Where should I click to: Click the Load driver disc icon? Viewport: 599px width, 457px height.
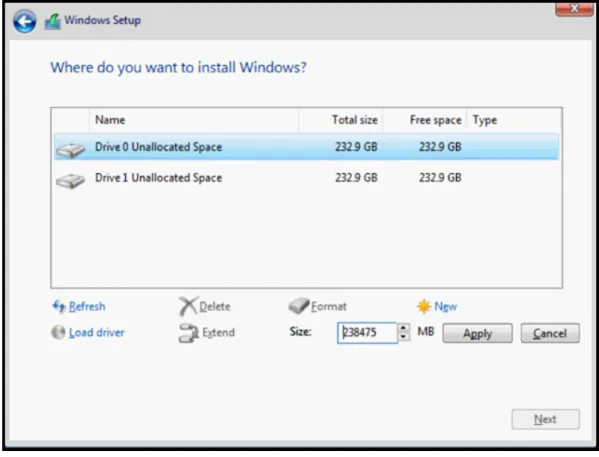pyautogui.click(x=58, y=332)
